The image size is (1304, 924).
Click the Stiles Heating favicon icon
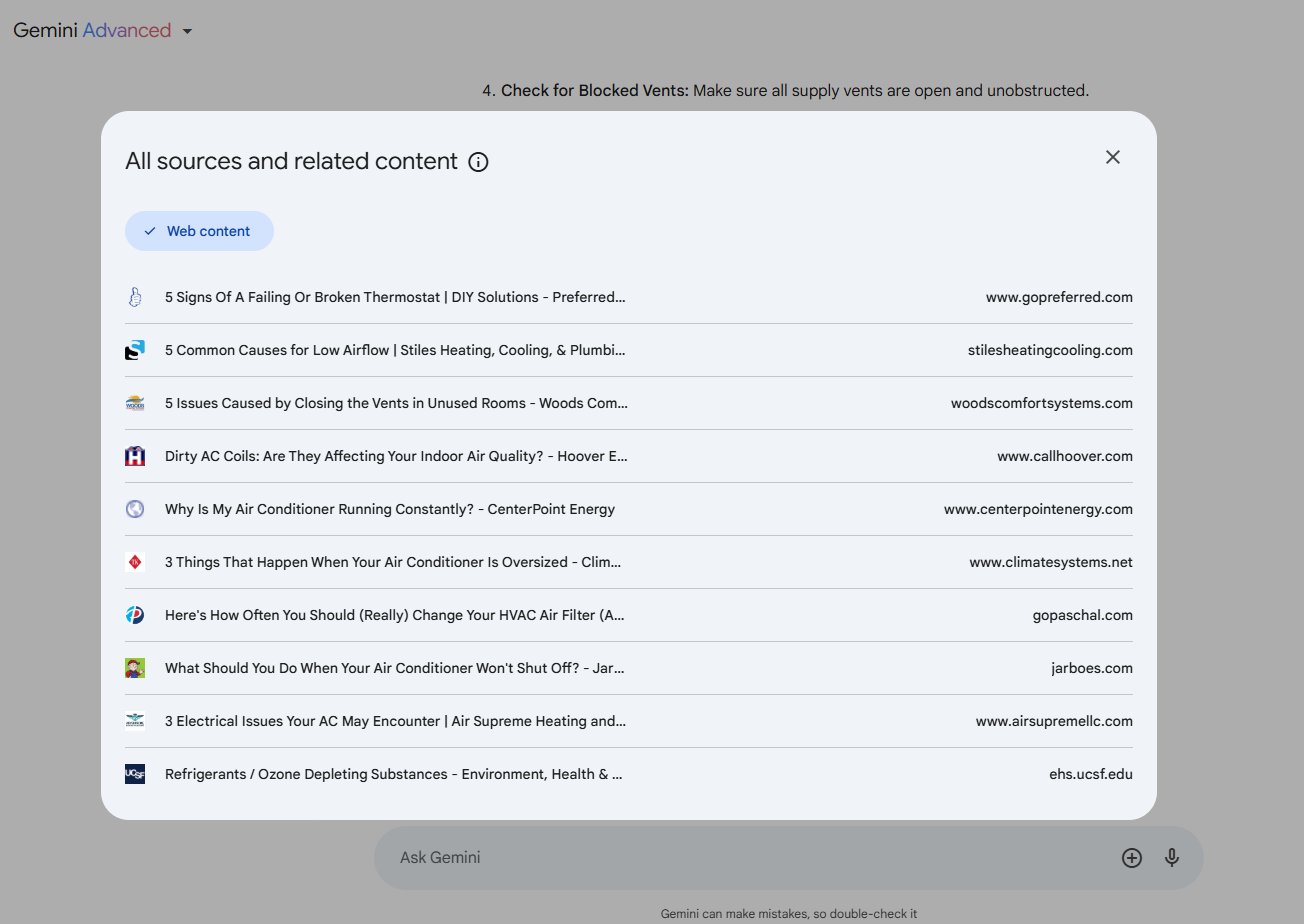(x=135, y=350)
